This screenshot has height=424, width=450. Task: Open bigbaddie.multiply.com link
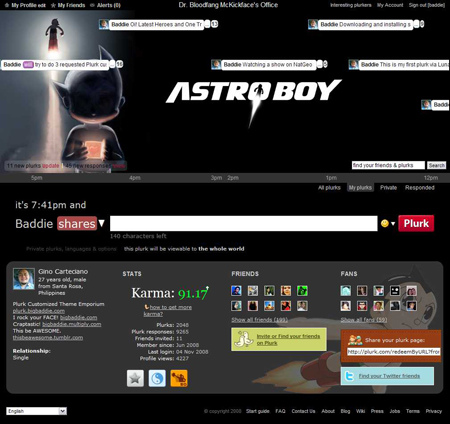72,324
